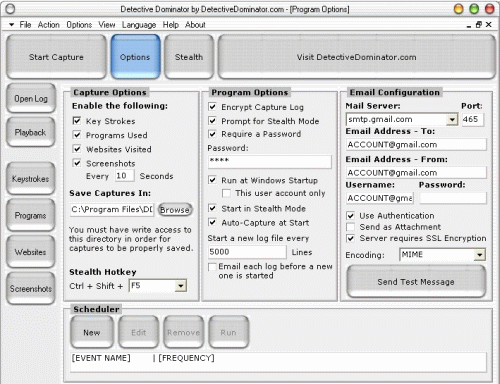
Task: Browse for the captures save folder
Action: click(x=175, y=210)
